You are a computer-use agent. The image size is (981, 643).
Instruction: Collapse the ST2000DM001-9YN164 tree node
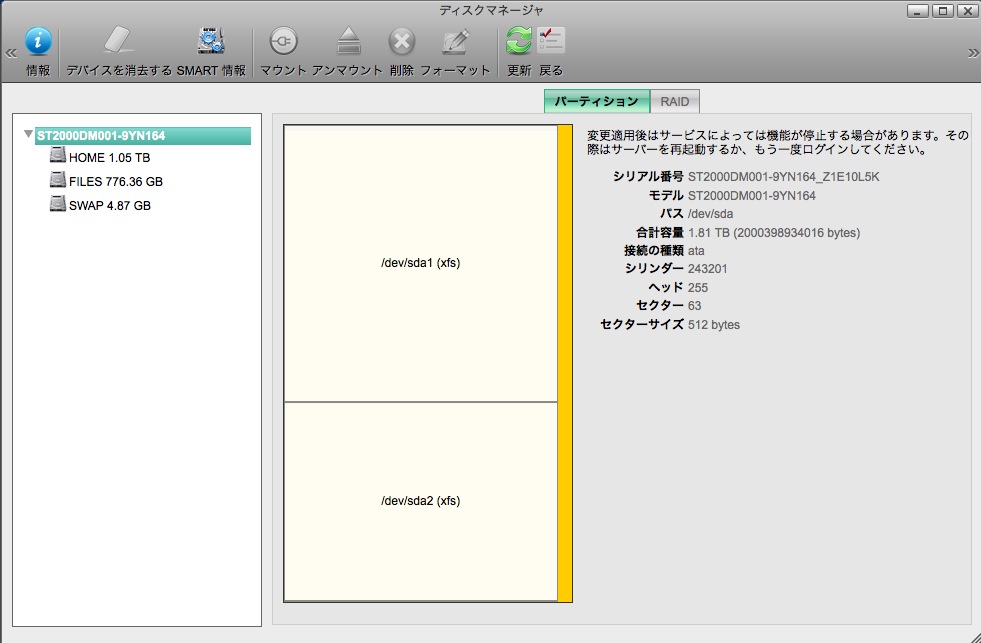(28, 134)
